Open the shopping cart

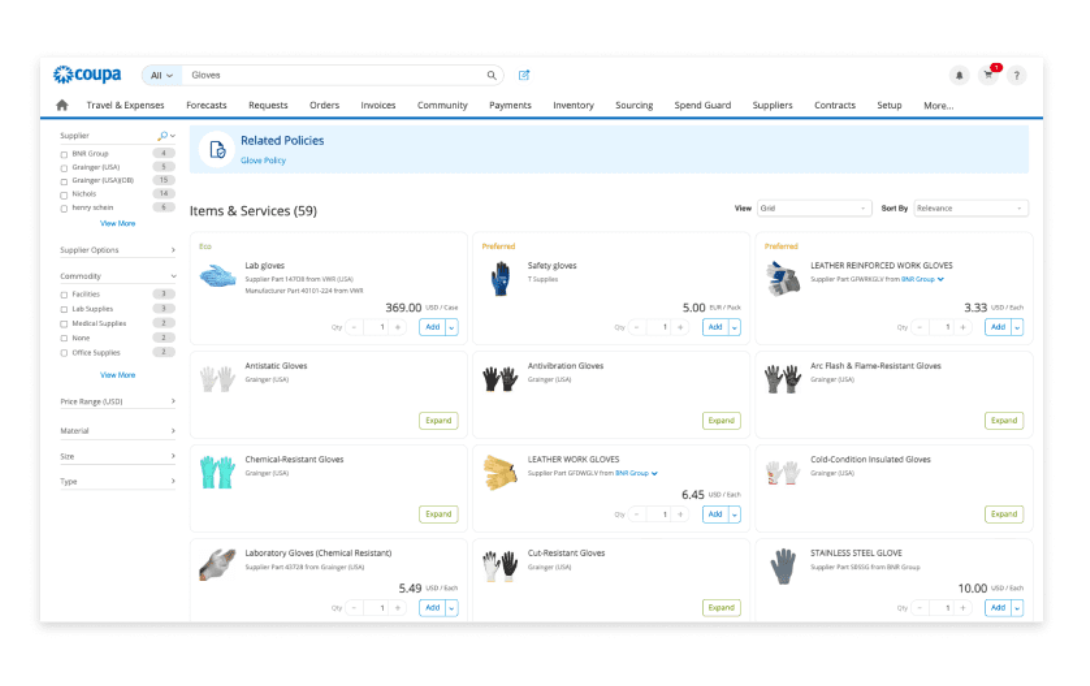click(988, 75)
